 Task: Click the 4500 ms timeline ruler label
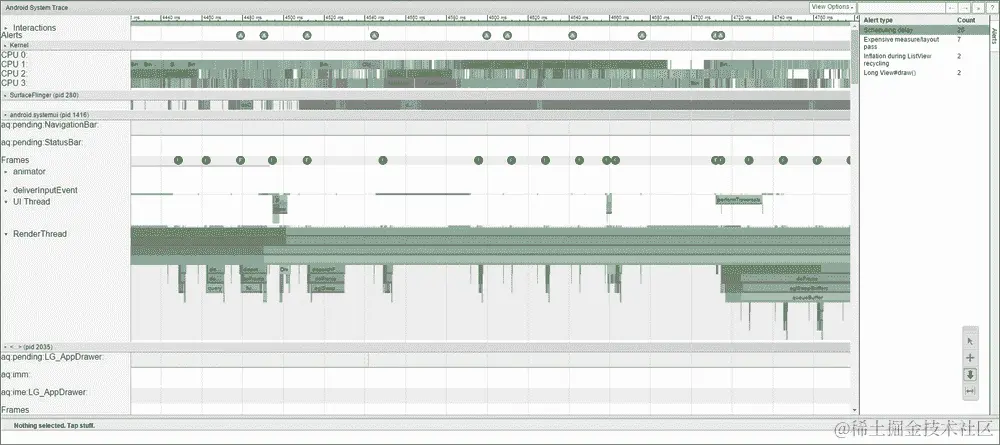[x=294, y=18]
